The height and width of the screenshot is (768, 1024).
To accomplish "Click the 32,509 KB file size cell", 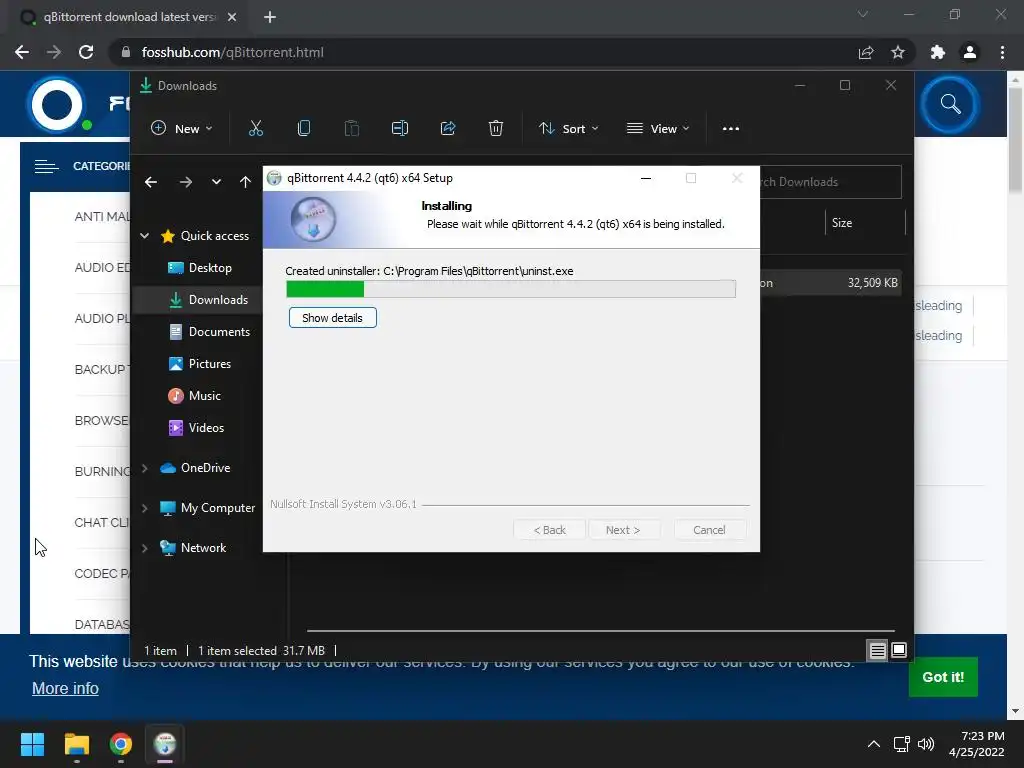I will (x=872, y=283).
